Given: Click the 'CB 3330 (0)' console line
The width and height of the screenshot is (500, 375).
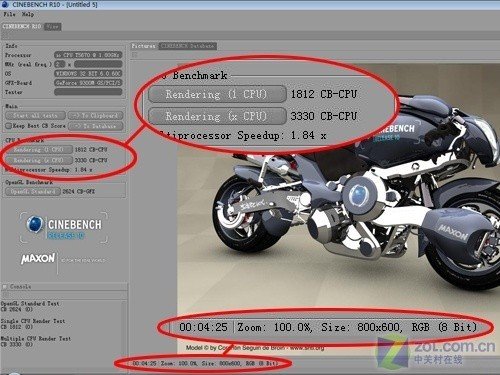Looking at the screenshot, I should (x=17, y=344).
